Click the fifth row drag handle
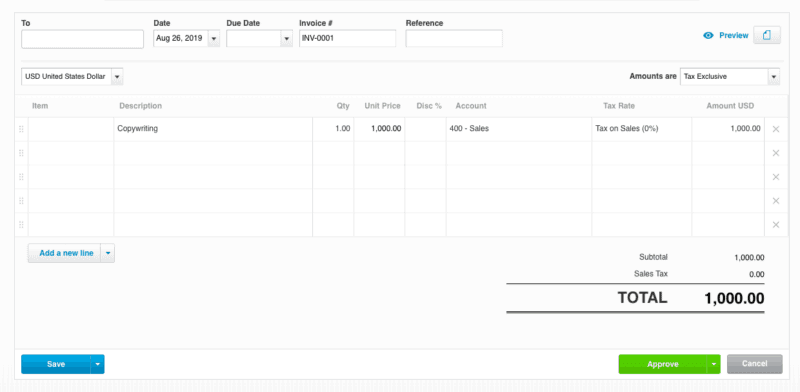800x392 pixels. point(21,225)
